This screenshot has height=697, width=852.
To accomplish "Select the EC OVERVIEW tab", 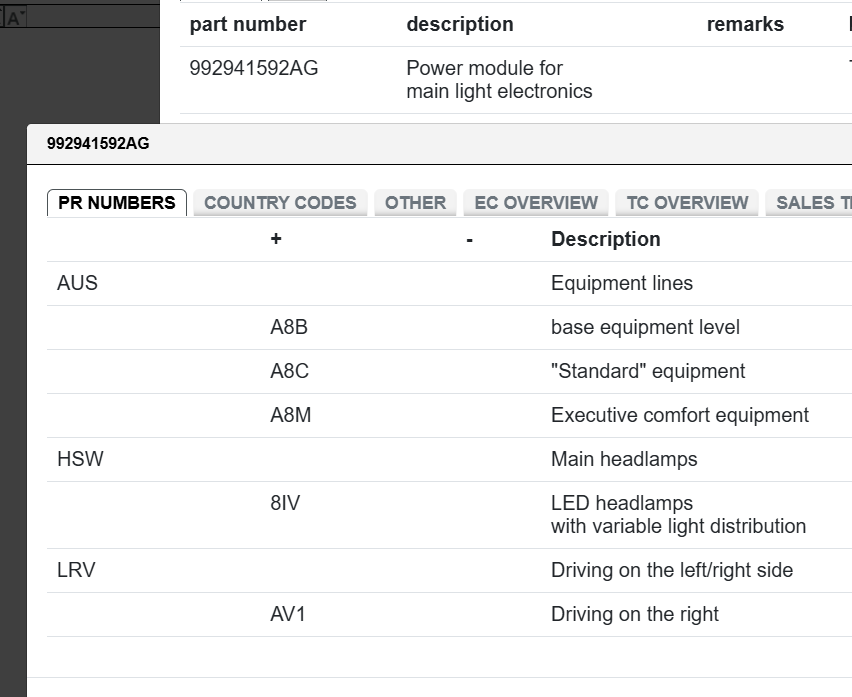I will (x=536, y=202).
